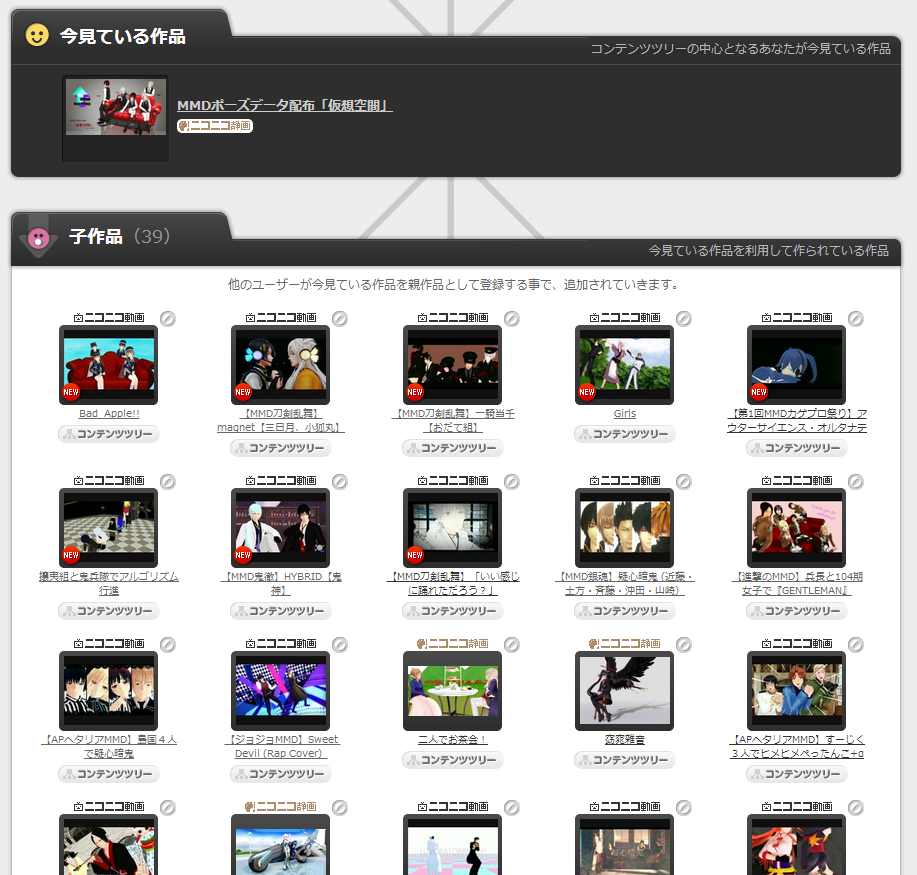Click コンテンツツリー button under Sweet Devil (Rap Cover)
The height and width of the screenshot is (875, 917).
click(281, 774)
